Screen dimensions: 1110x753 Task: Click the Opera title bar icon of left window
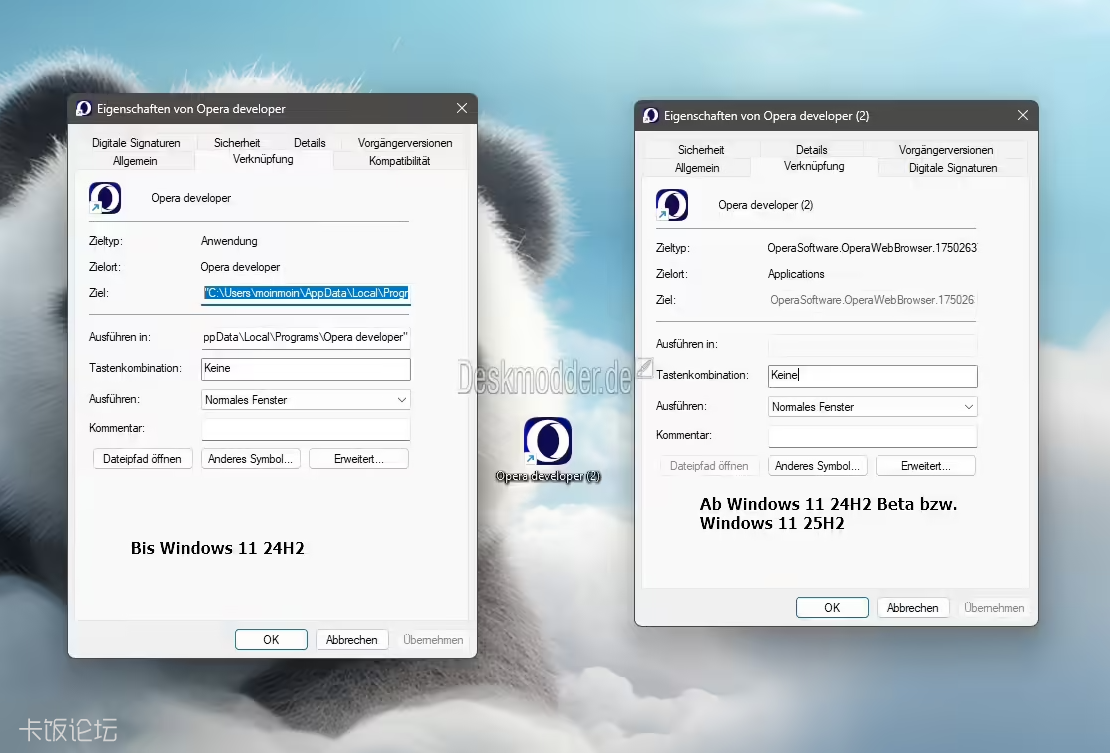click(x=84, y=108)
